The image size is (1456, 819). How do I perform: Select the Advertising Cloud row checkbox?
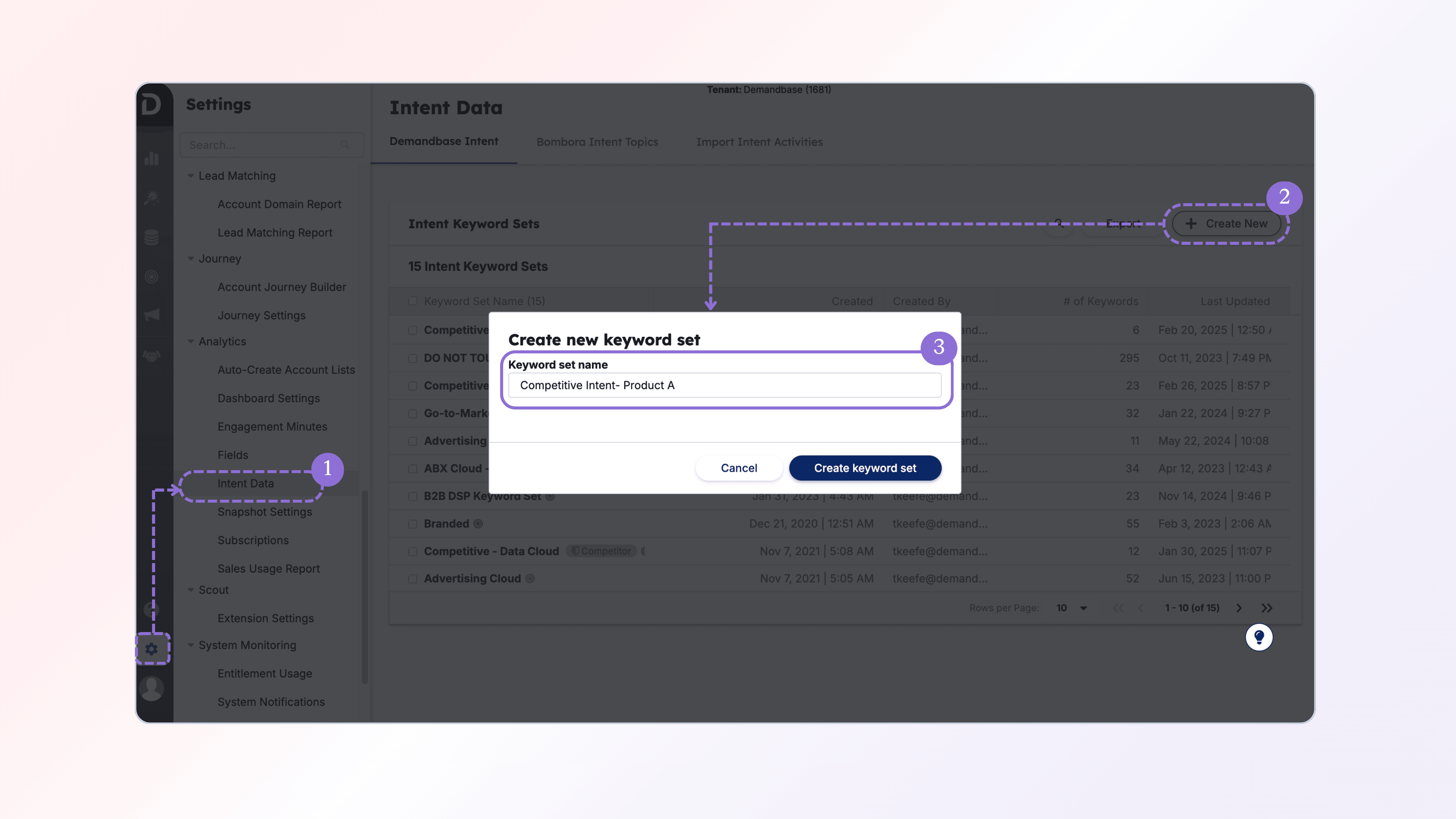pos(413,579)
